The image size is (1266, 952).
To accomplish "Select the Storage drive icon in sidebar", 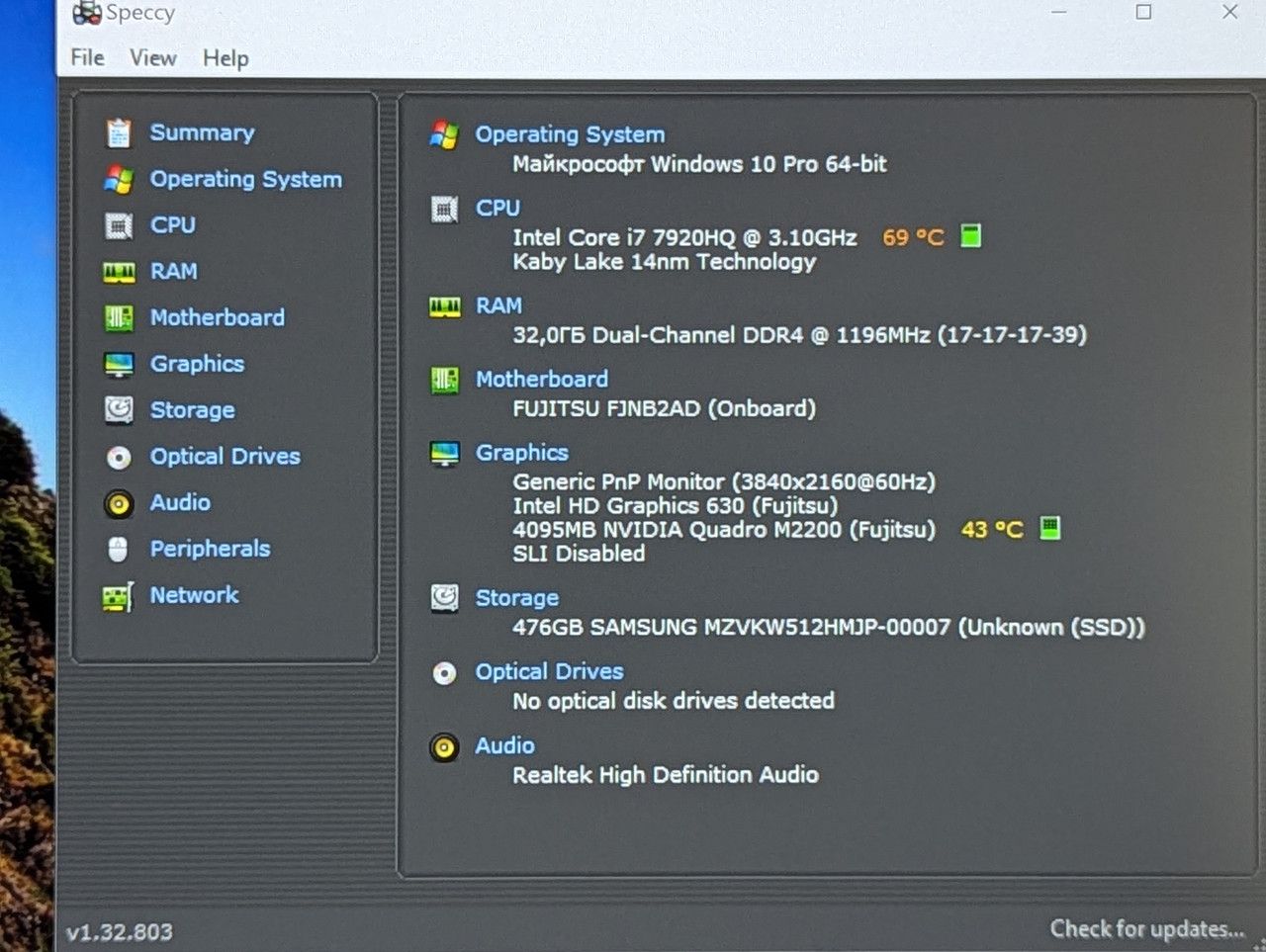I will 119,409.
